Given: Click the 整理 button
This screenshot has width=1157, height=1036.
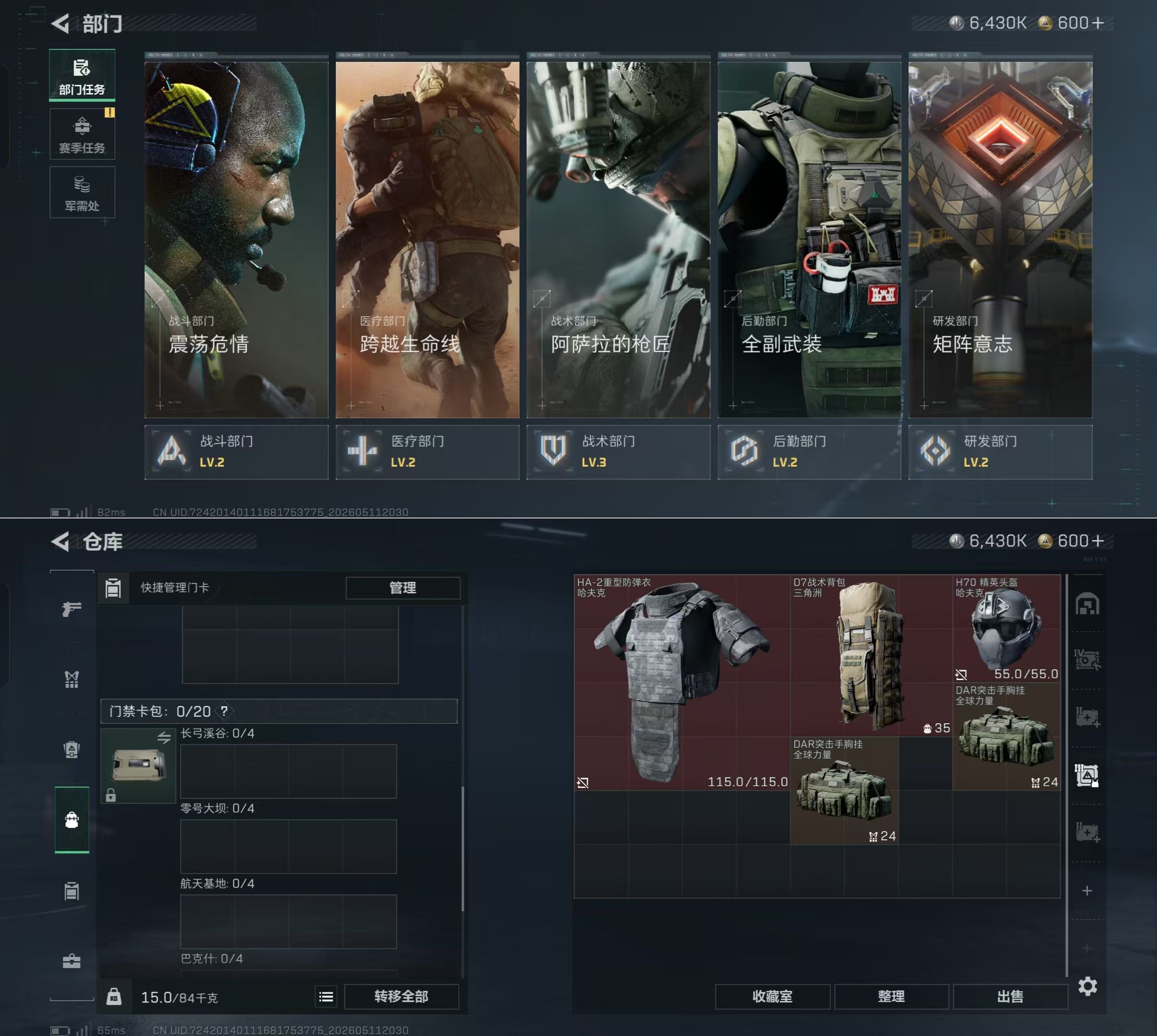Looking at the screenshot, I should [892, 997].
